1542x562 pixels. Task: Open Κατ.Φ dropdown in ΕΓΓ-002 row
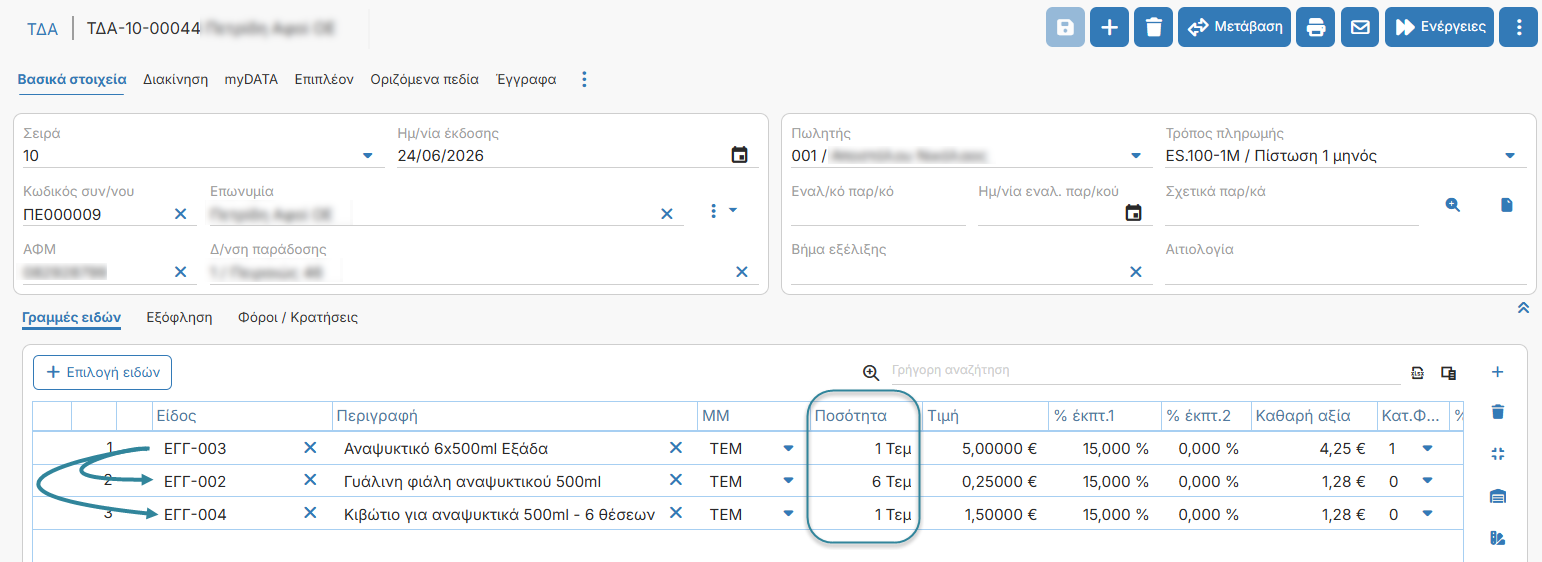(1427, 481)
